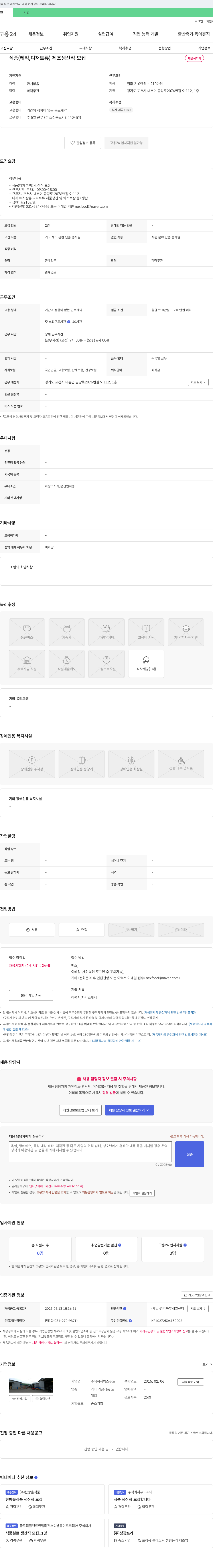Open the 실업급여 main menu
The image size is (213, 1568).
point(106,34)
